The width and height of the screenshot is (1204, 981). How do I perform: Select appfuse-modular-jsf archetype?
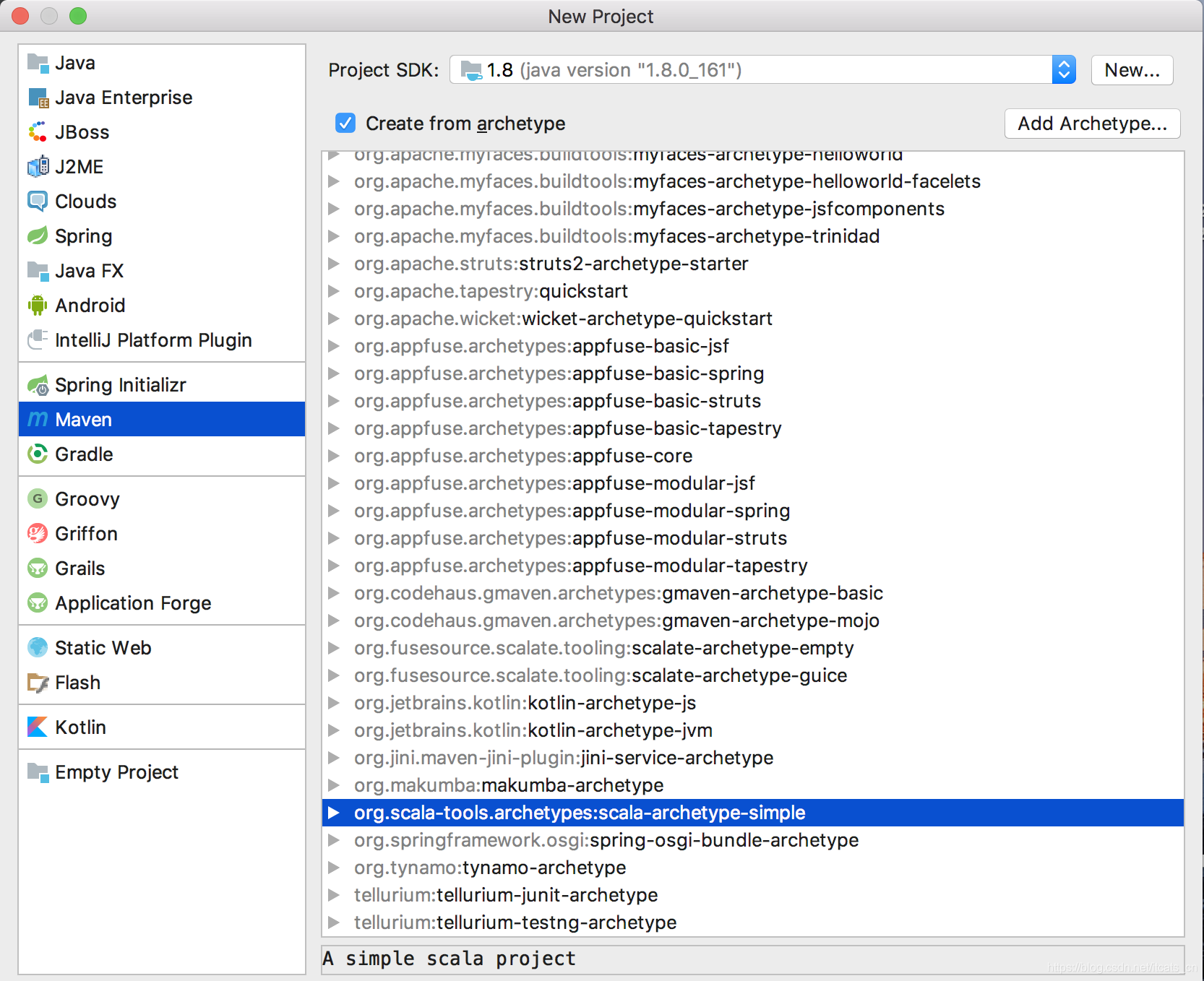[554, 483]
